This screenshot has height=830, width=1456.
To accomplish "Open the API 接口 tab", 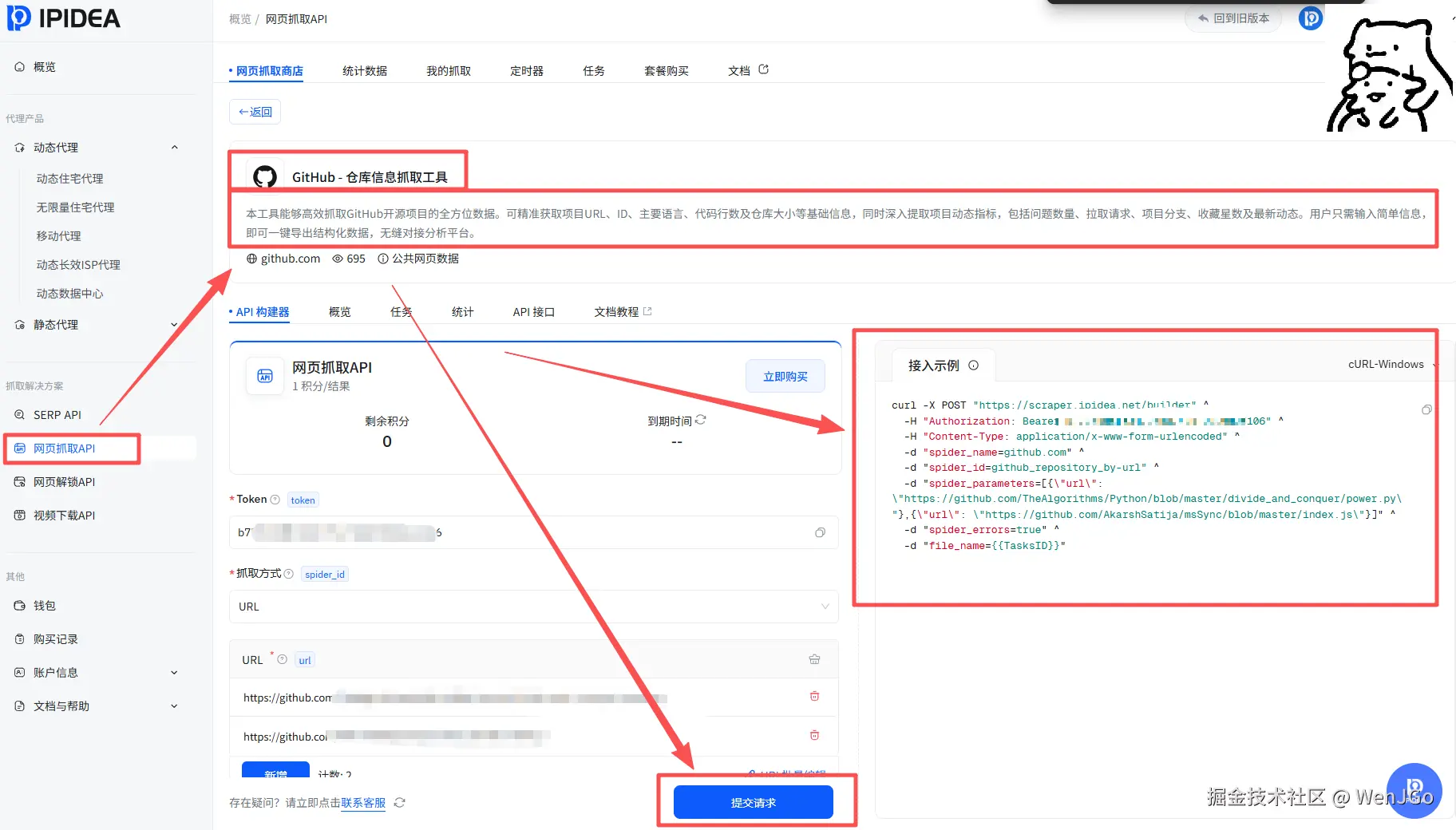I will click(532, 312).
